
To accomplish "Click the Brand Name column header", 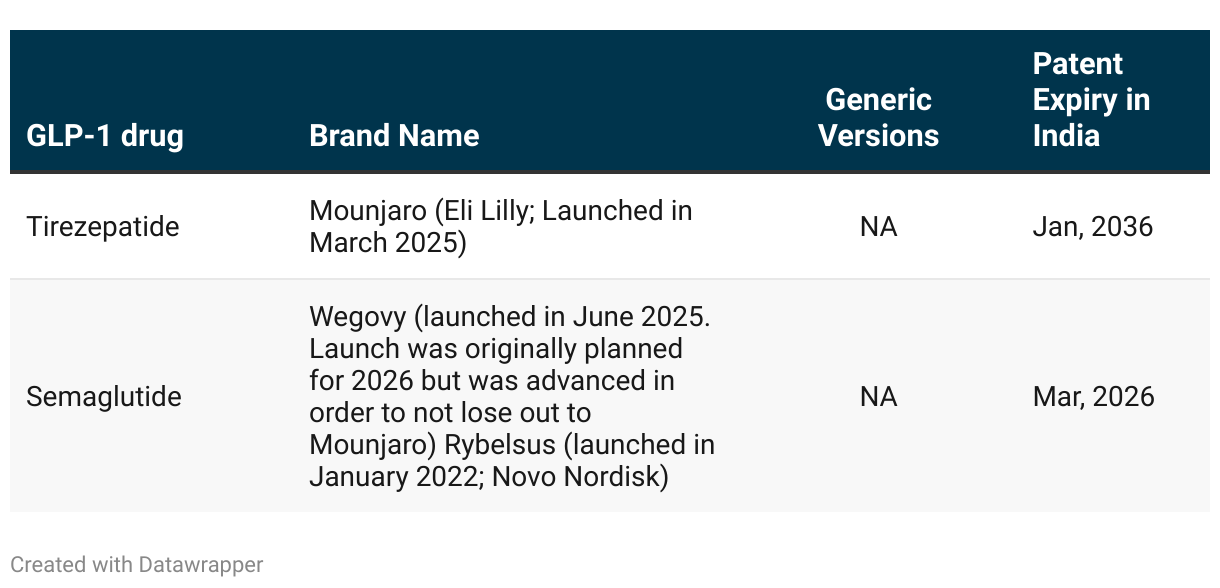I will (x=394, y=136).
